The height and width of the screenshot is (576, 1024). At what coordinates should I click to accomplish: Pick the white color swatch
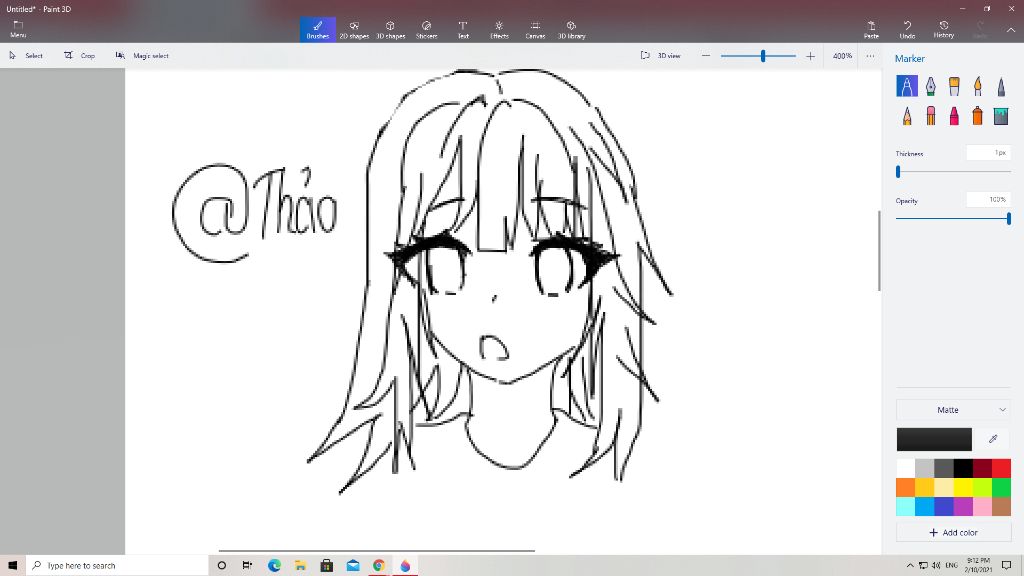point(905,468)
